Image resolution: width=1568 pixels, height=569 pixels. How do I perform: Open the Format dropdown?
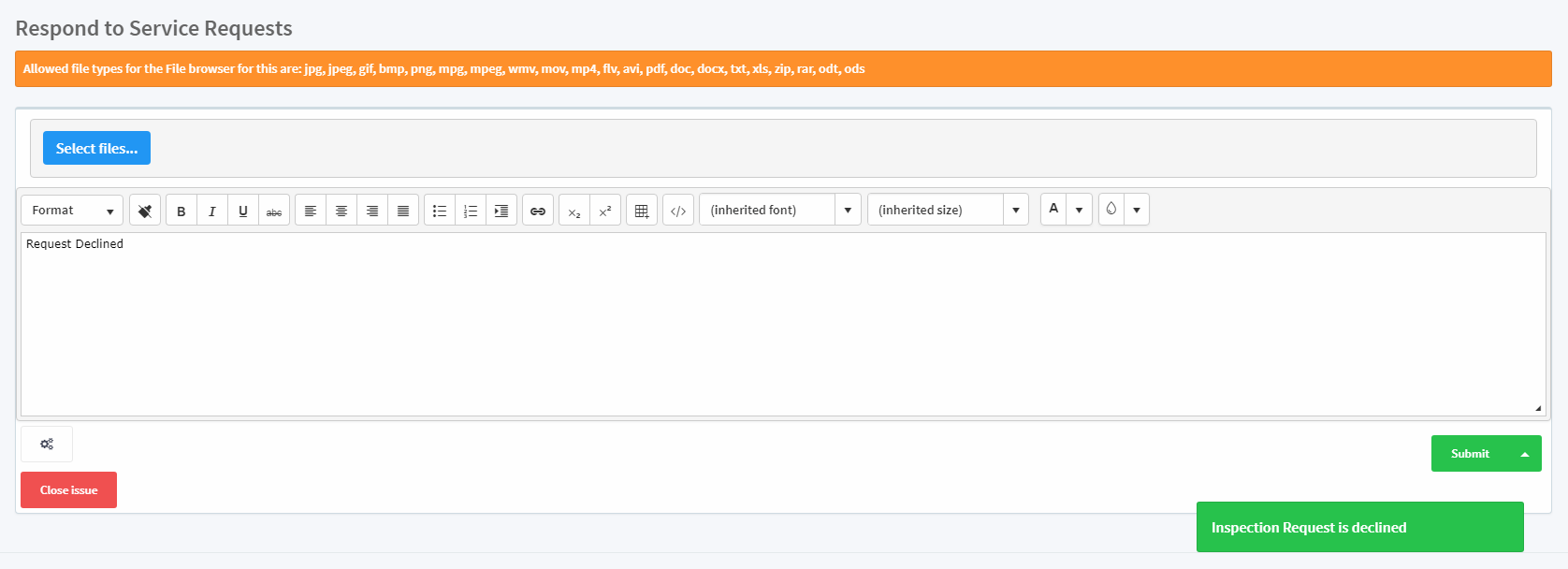point(72,211)
